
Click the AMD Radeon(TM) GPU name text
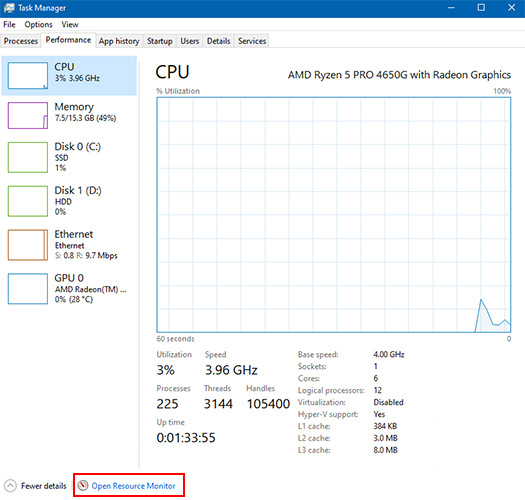90,289
